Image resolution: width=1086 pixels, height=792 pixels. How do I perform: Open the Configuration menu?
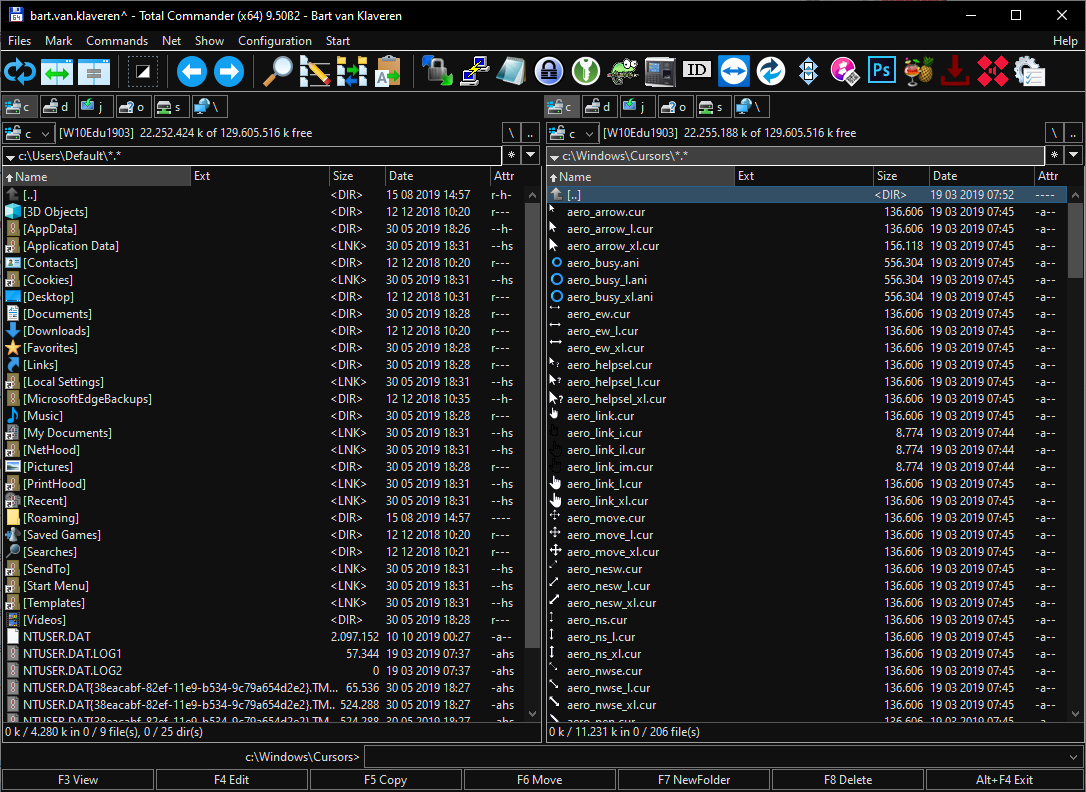point(275,41)
